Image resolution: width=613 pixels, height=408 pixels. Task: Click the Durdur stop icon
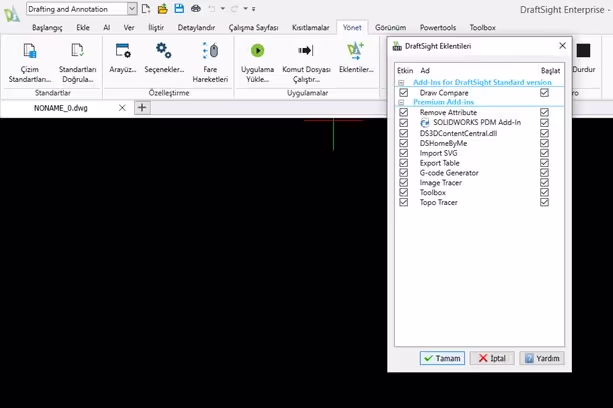tap(583, 50)
